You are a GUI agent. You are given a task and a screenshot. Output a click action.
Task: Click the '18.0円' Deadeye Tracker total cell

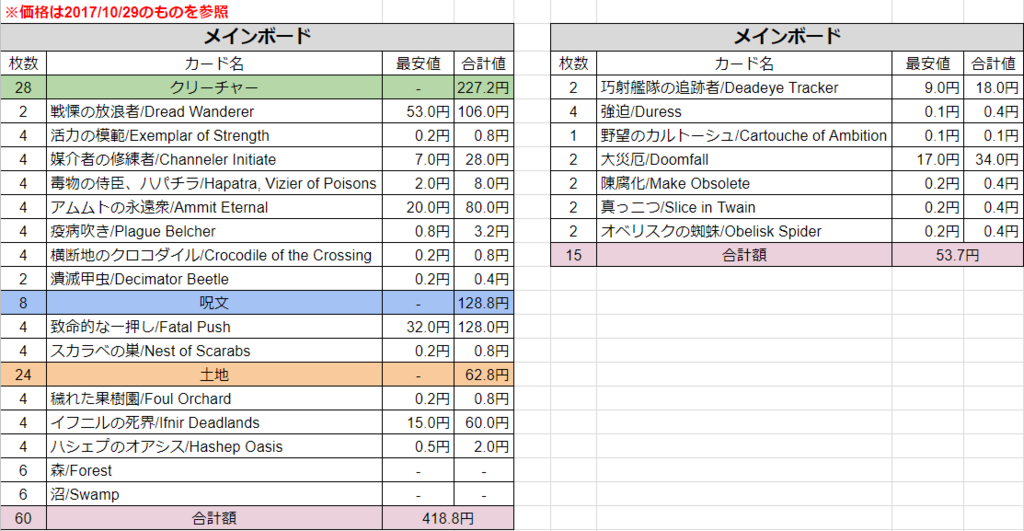pos(994,88)
